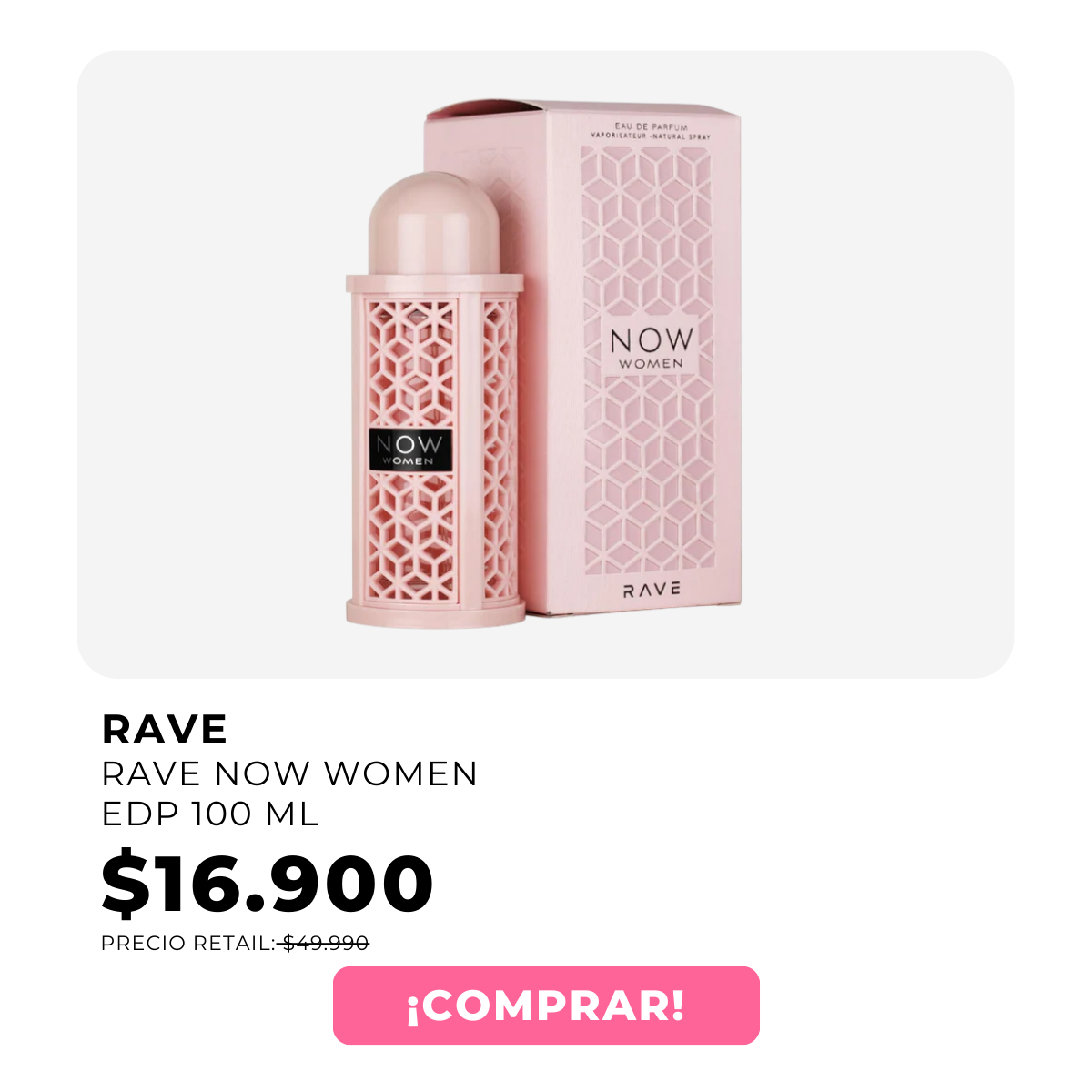This screenshot has width=1092, height=1092.
Task: Select the bold RAVE brand heading
Action: (165, 729)
